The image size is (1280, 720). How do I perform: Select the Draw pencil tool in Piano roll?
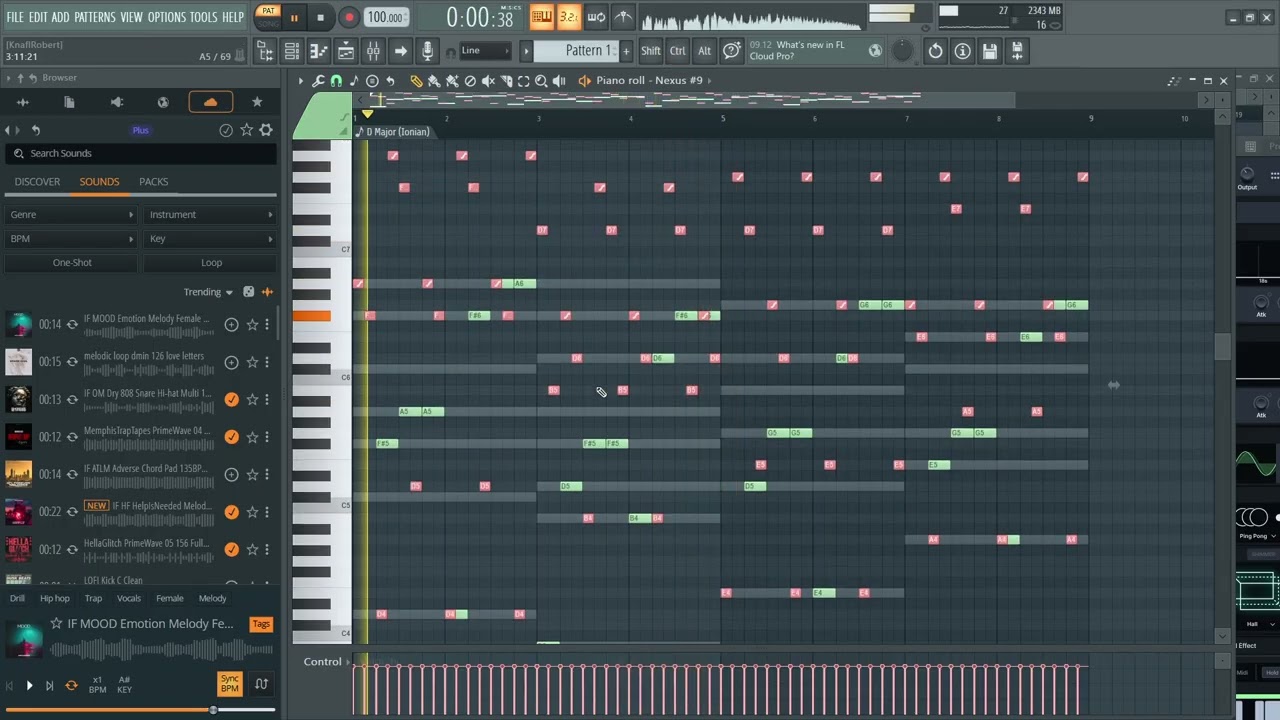pyautogui.click(x=416, y=81)
